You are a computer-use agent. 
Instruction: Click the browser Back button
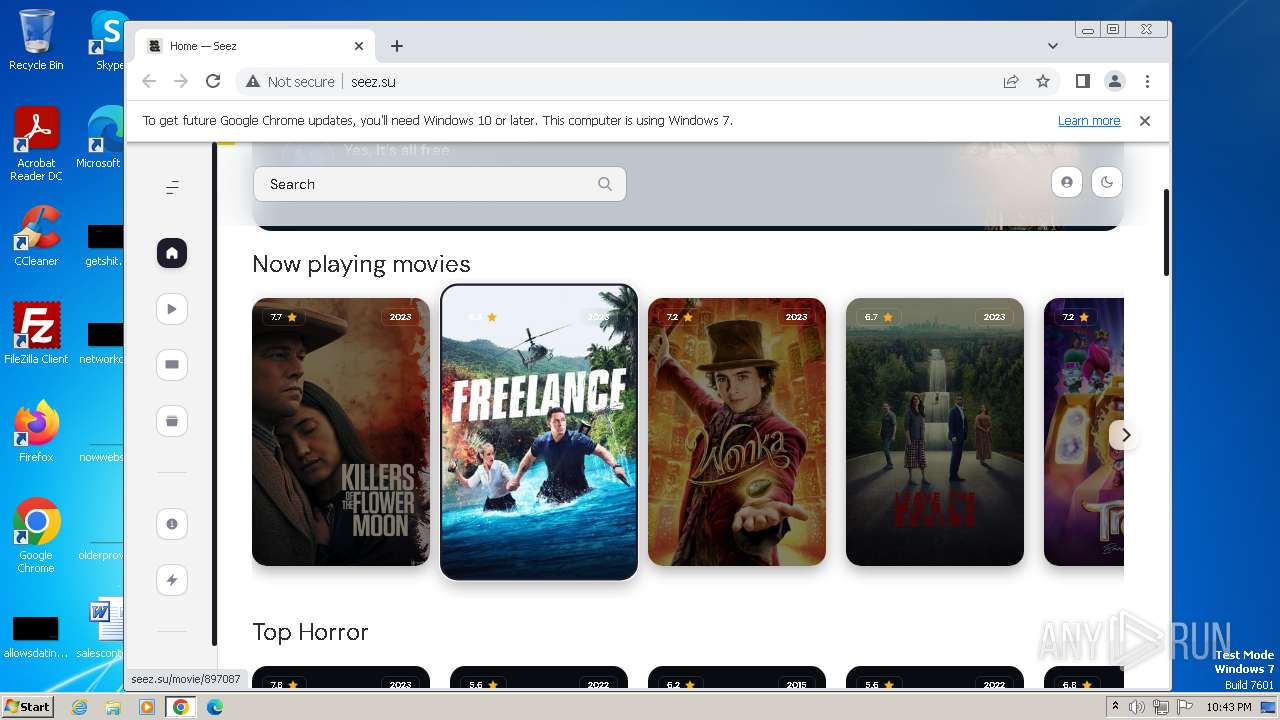(x=149, y=82)
